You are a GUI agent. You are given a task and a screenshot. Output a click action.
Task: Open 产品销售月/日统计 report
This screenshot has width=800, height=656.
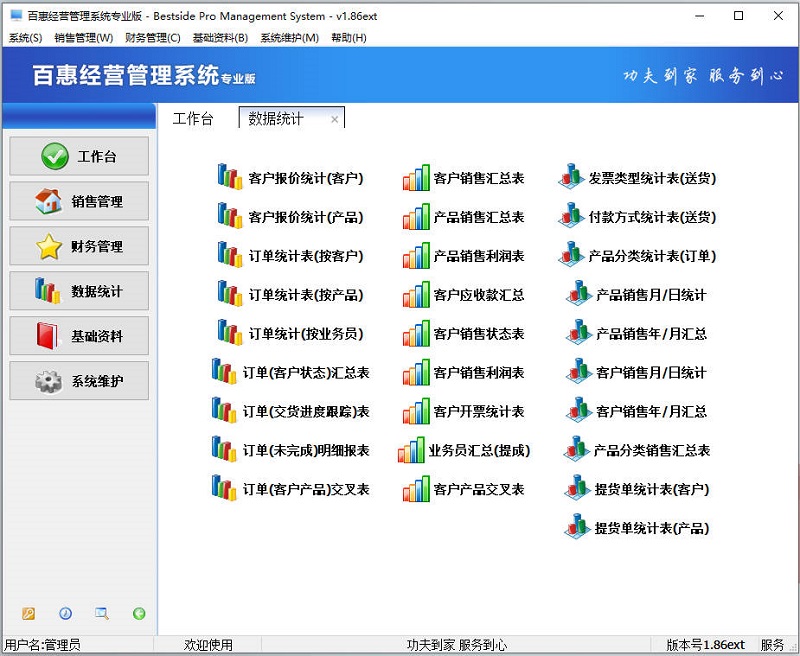coord(650,295)
